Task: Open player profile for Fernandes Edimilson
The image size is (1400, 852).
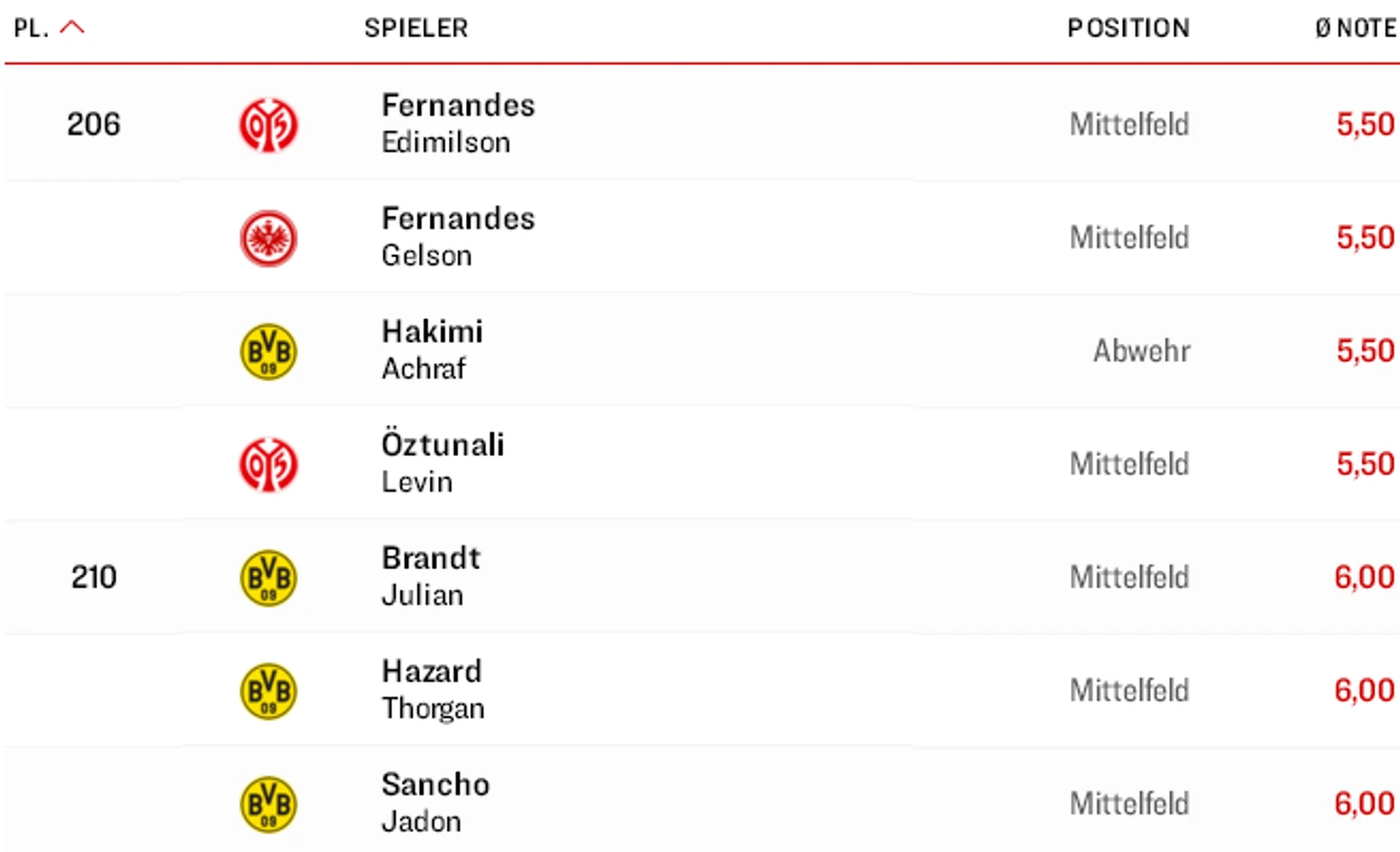Action: point(458,124)
